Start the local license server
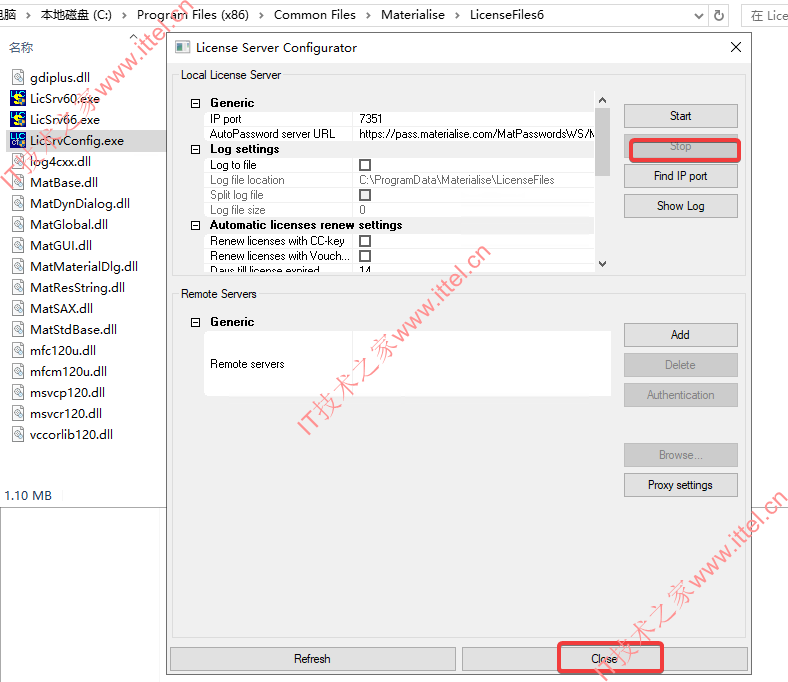Viewport: 788px width, 682px height. click(680, 116)
